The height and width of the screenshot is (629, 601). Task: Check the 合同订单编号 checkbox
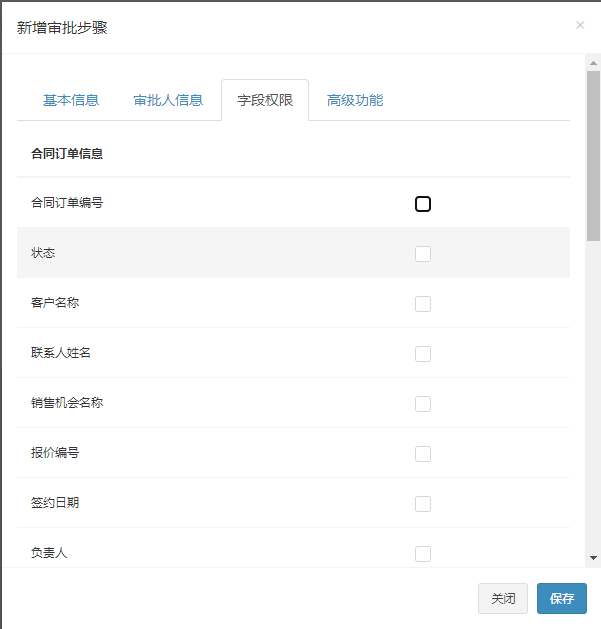pyautogui.click(x=423, y=204)
